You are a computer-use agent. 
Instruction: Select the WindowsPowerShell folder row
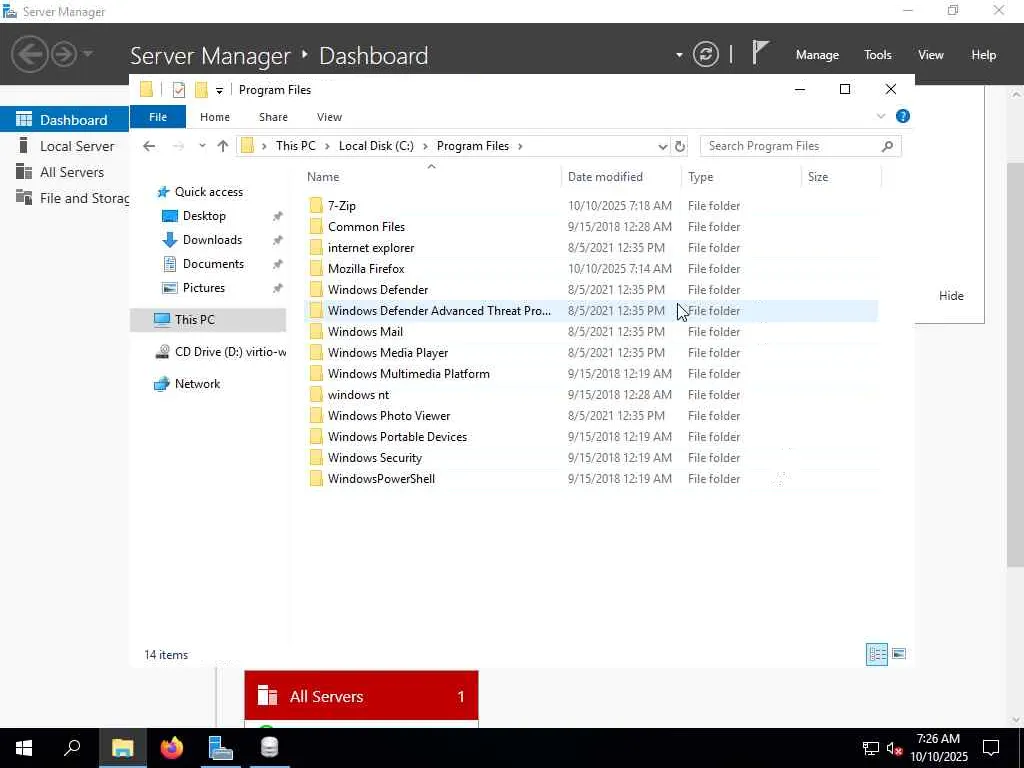pos(591,479)
